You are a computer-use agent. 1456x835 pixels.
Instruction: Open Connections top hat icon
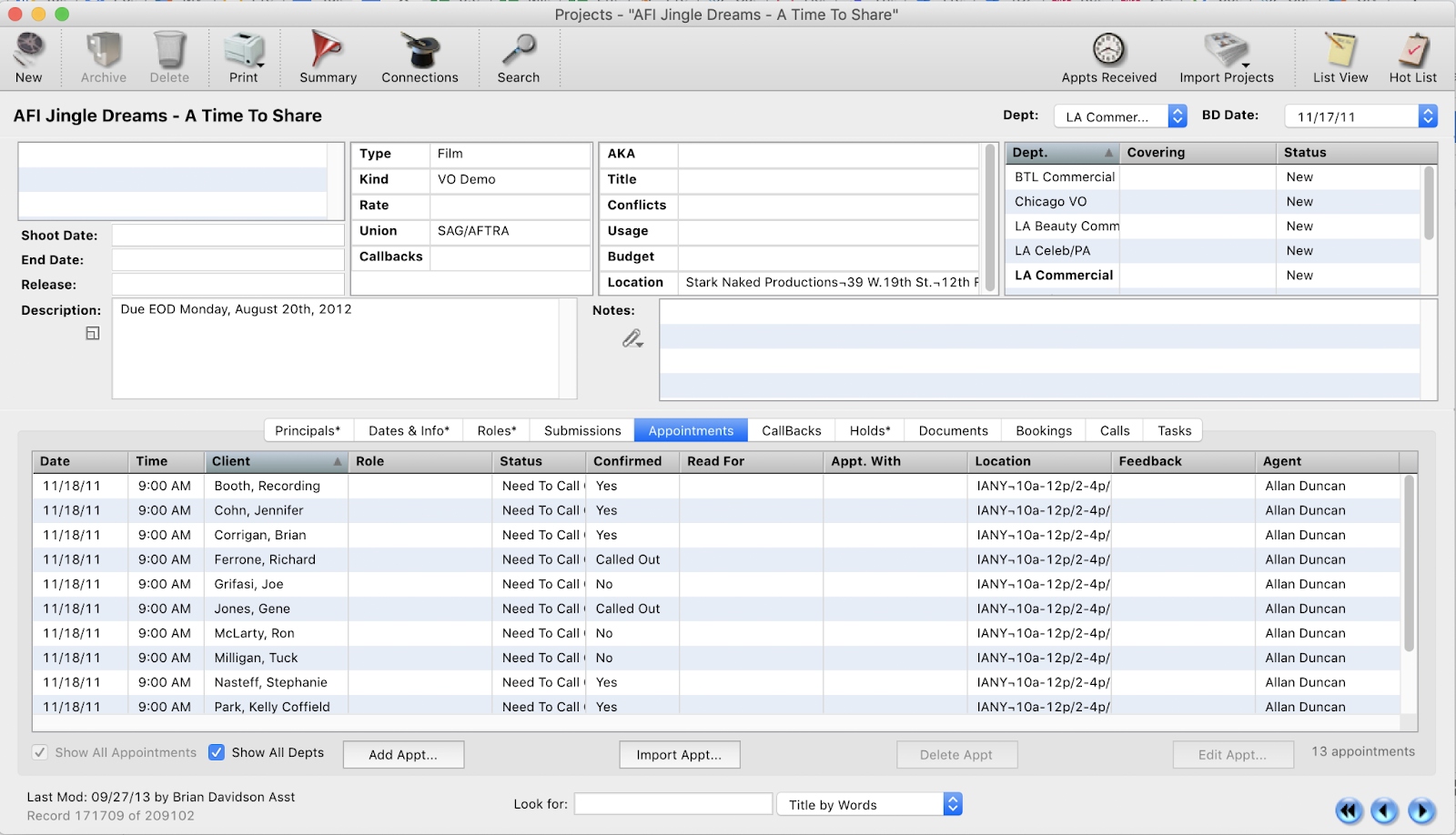pyautogui.click(x=420, y=50)
